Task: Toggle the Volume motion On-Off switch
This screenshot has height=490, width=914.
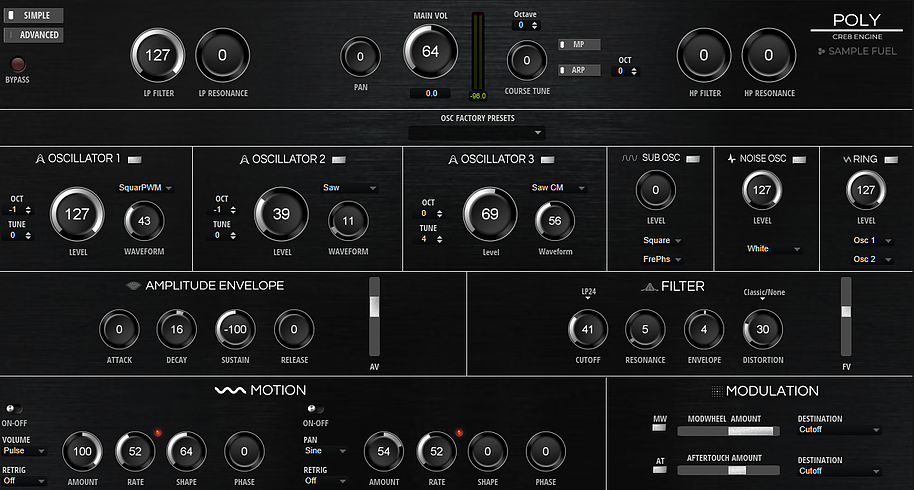Action: click(x=13, y=409)
